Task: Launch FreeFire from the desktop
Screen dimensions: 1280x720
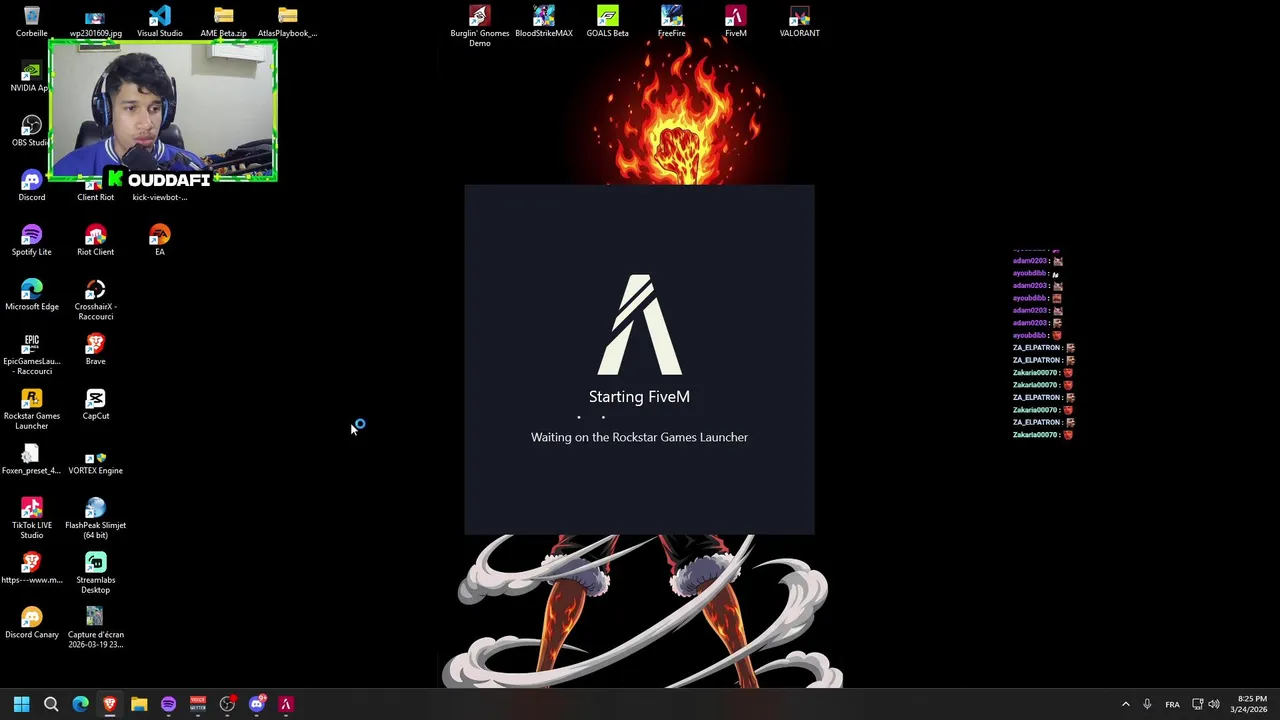Action: [671, 21]
